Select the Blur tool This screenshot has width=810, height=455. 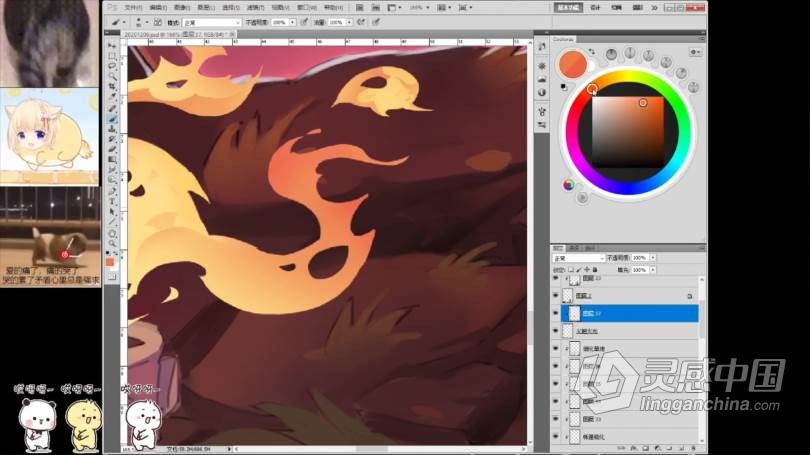112,170
